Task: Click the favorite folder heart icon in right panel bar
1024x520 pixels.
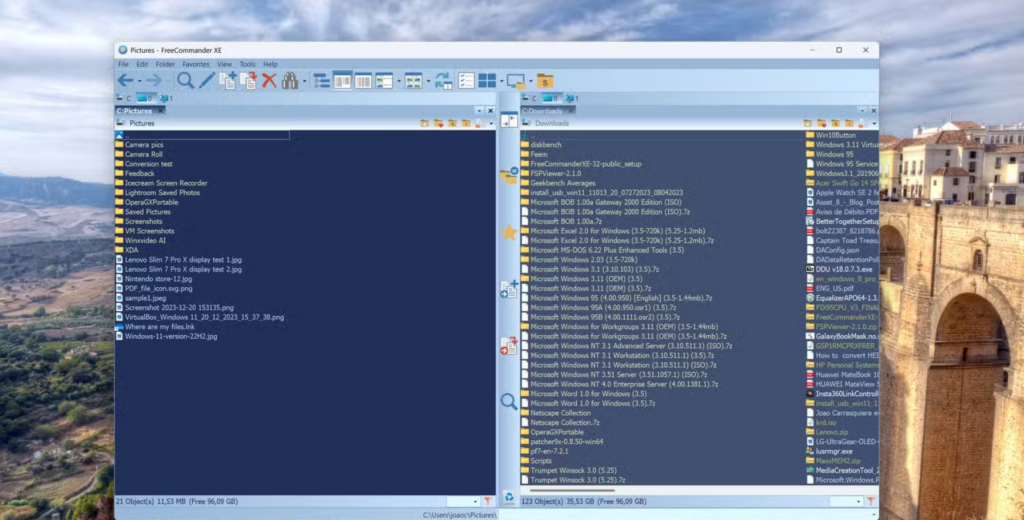Action: tap(822, 123)
